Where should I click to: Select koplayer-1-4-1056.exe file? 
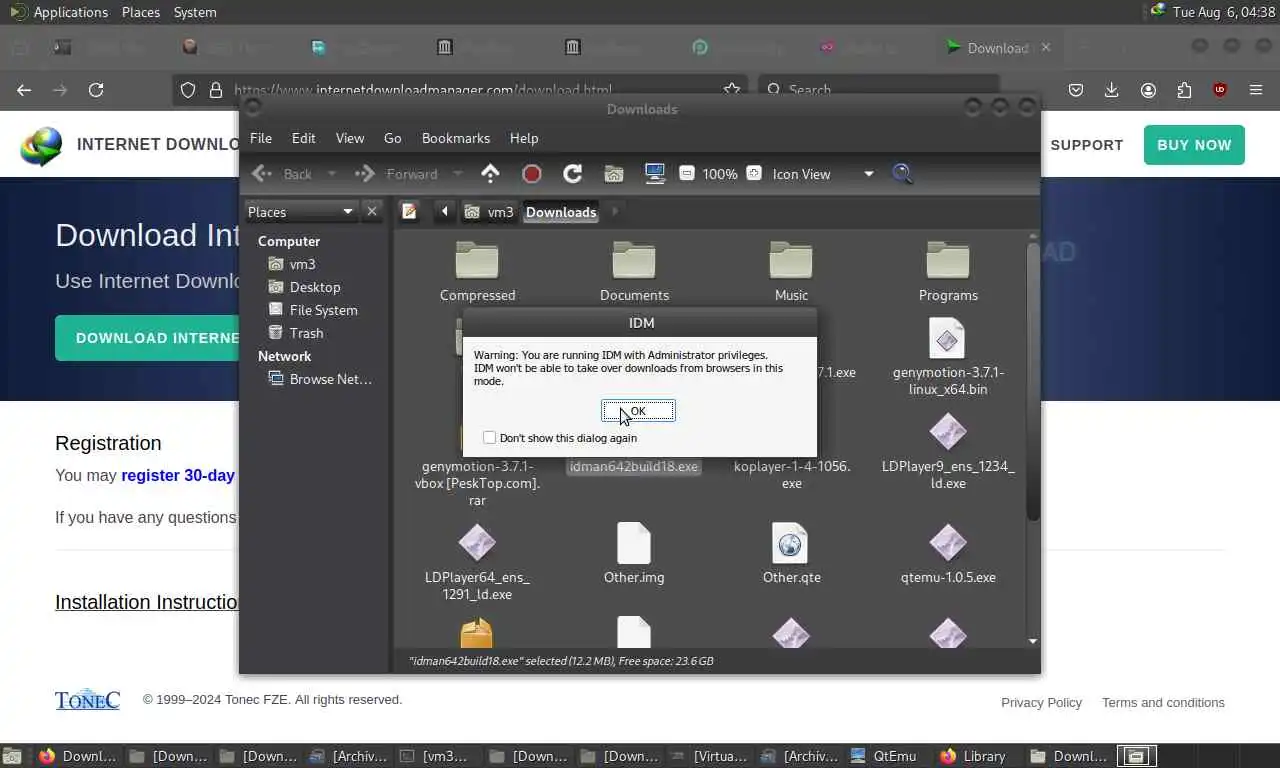tap(791, 475)
